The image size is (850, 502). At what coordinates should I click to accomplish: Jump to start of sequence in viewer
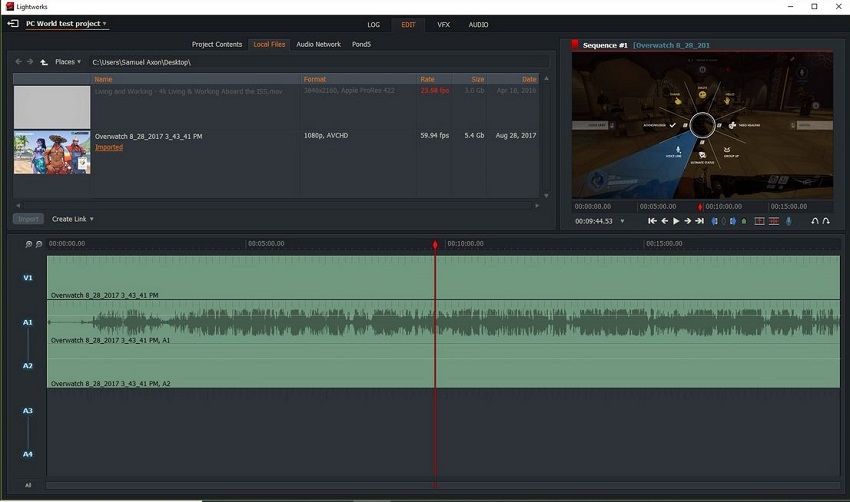[652, 221]
